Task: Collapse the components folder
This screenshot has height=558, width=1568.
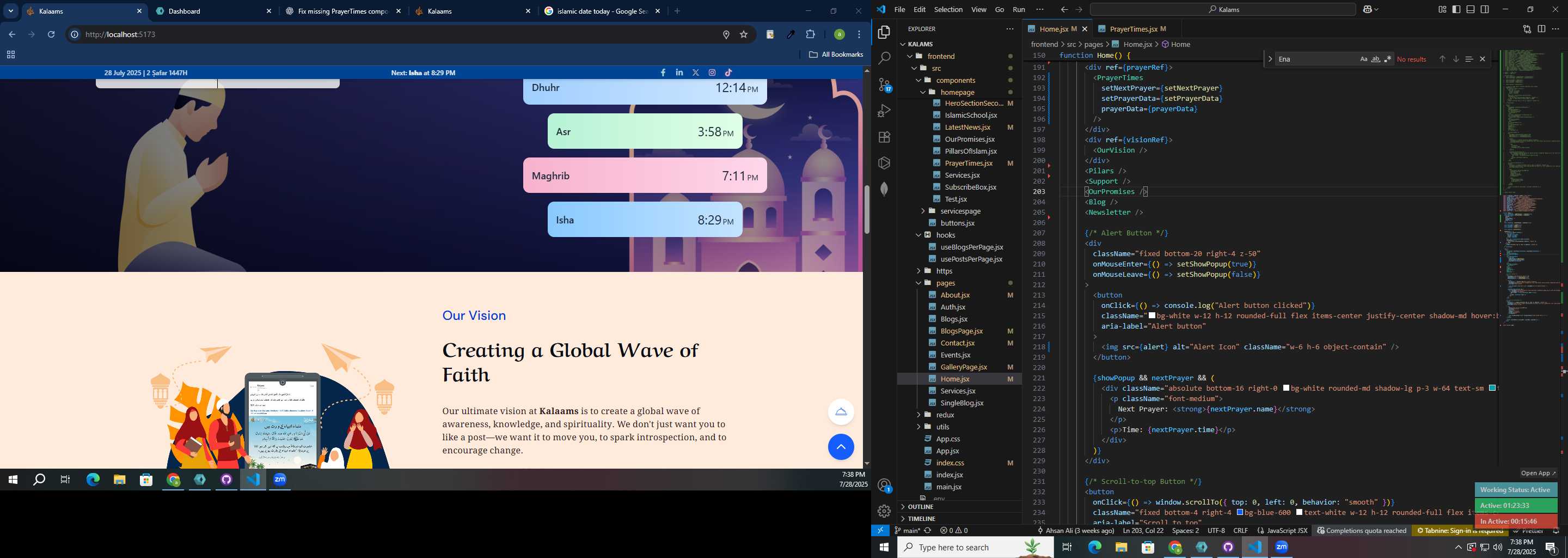Action: click(x=959, y=81)
